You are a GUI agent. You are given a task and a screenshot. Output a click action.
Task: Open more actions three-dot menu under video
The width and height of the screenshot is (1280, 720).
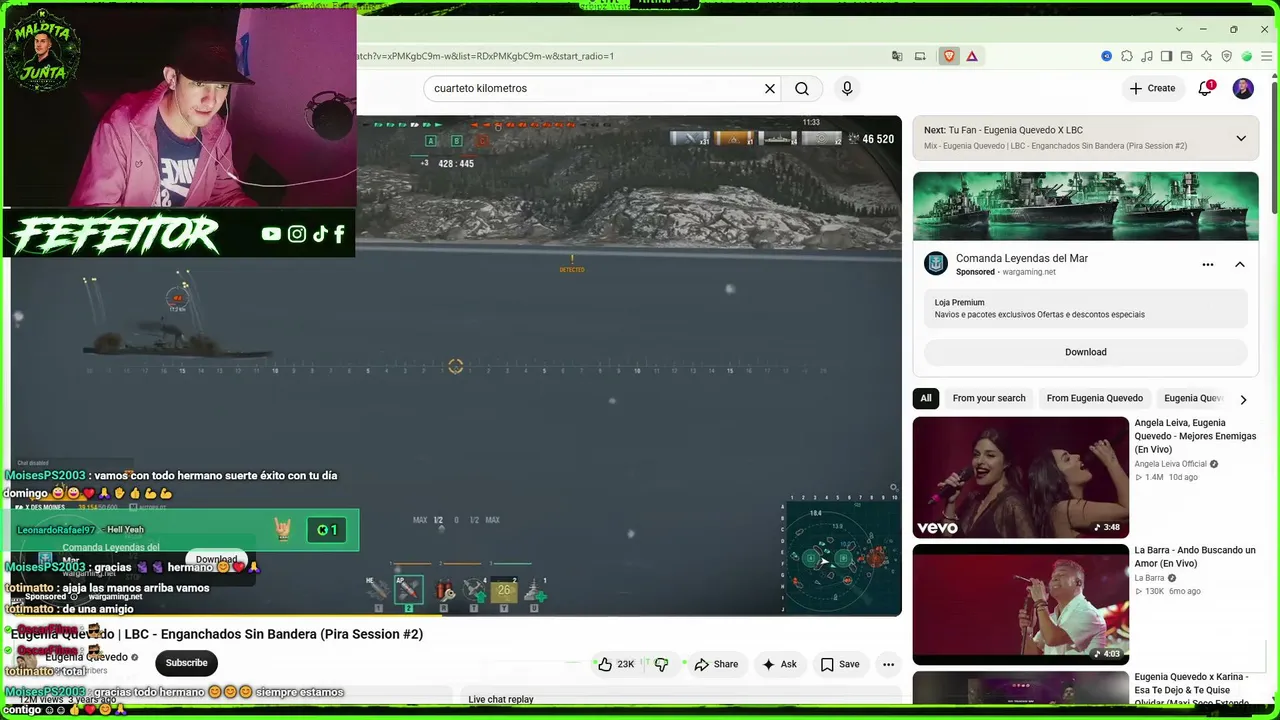[x=888, y=664]
